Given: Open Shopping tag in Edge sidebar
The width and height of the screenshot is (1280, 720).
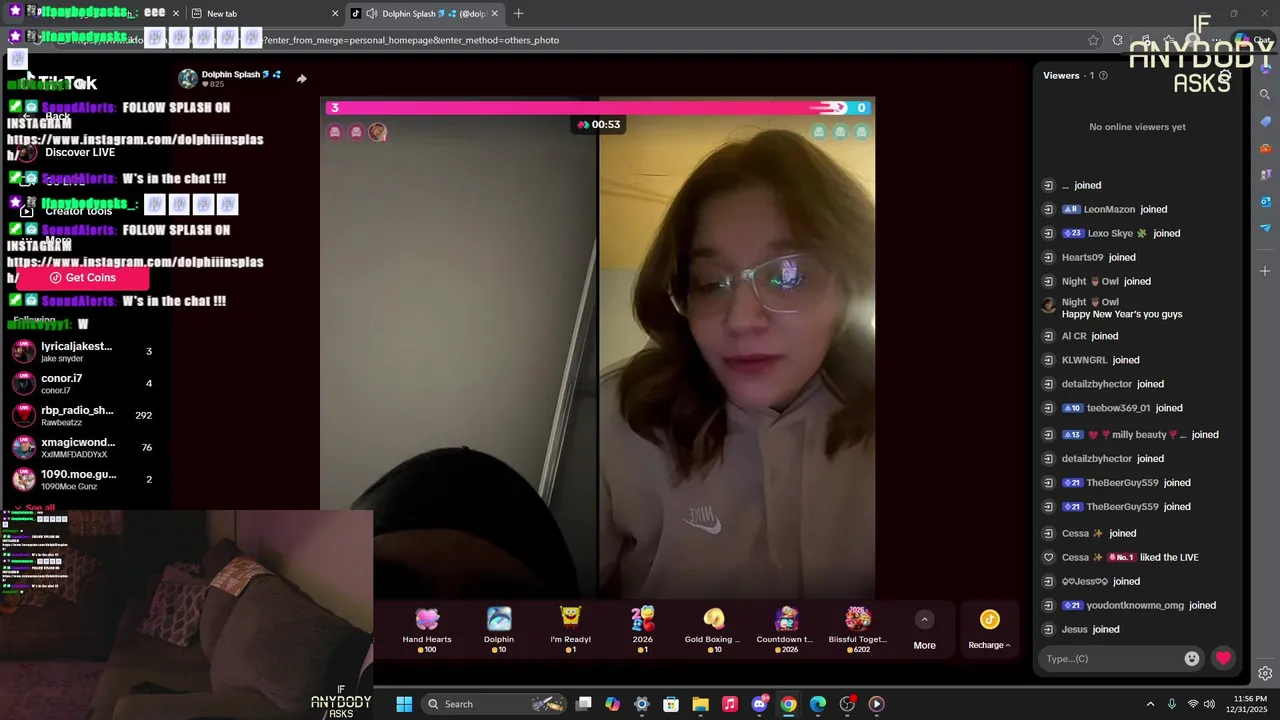Looking at the screenshot, I should [1265, 121].
